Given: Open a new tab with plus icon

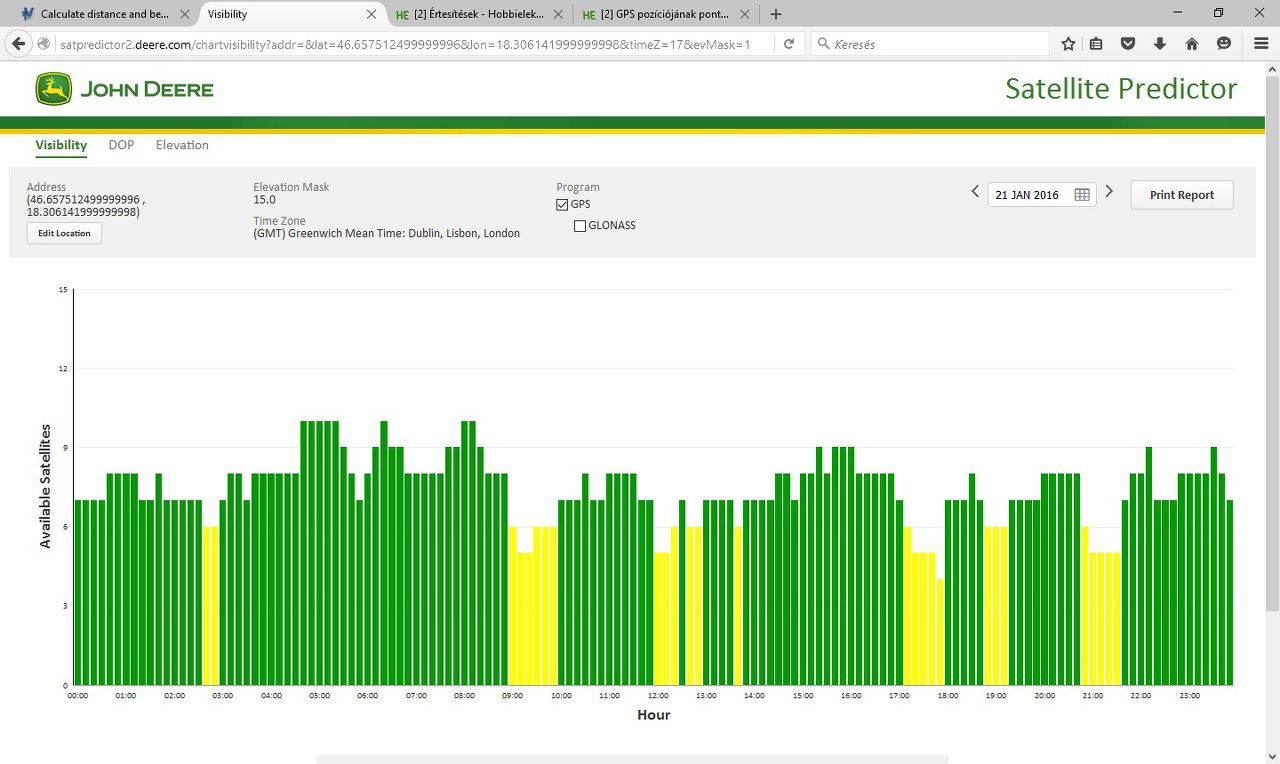Looking at the screenshot, I should pos(776,14).
